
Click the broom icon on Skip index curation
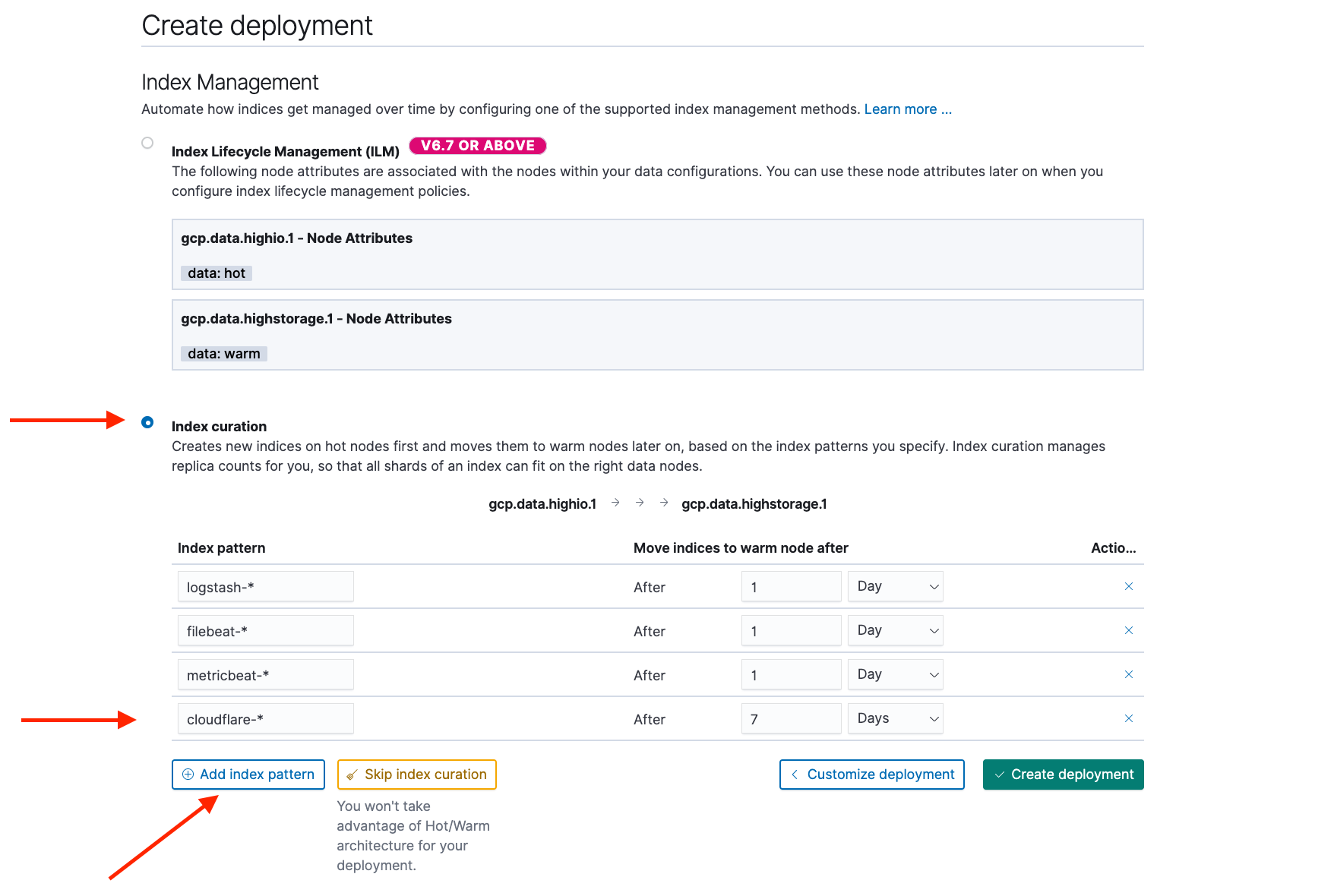click(x=351, y=774)
